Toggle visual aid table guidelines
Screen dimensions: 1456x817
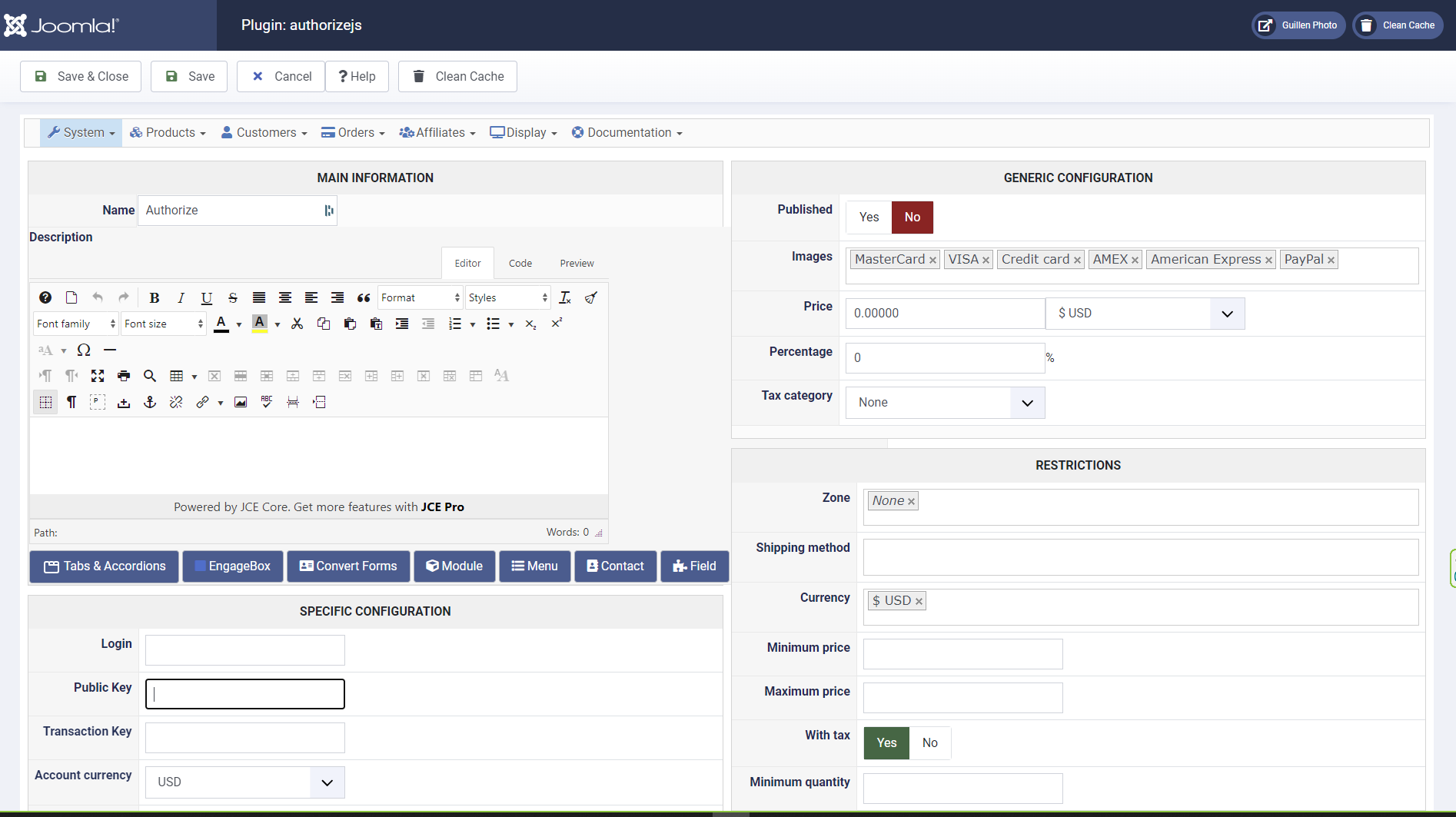(x=45, y=403)
